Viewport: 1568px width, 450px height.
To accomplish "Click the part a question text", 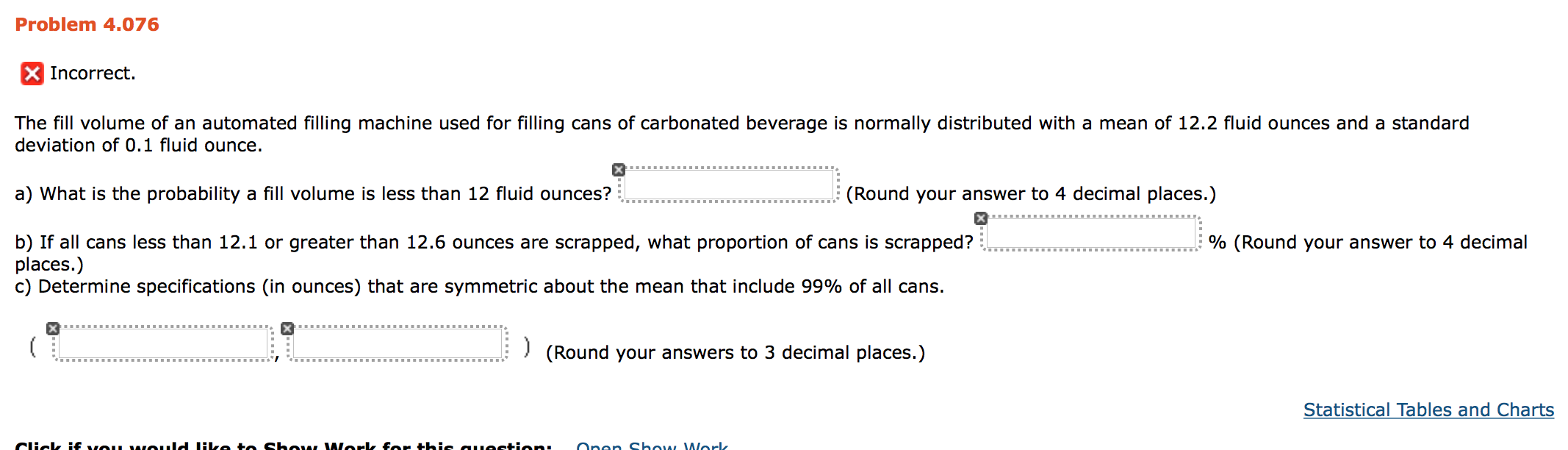I will tap(312, 193).
